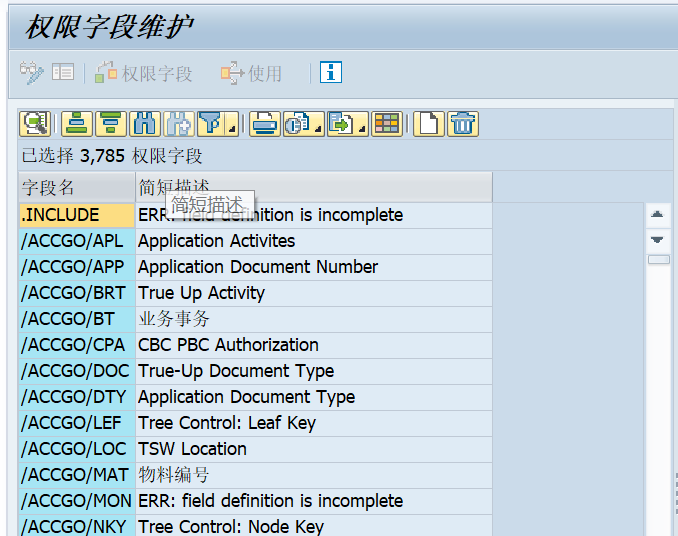Image resolution: width=678 pixels, height=536 pixels.
Task: Click the blank page create icon
Action: 429,124
